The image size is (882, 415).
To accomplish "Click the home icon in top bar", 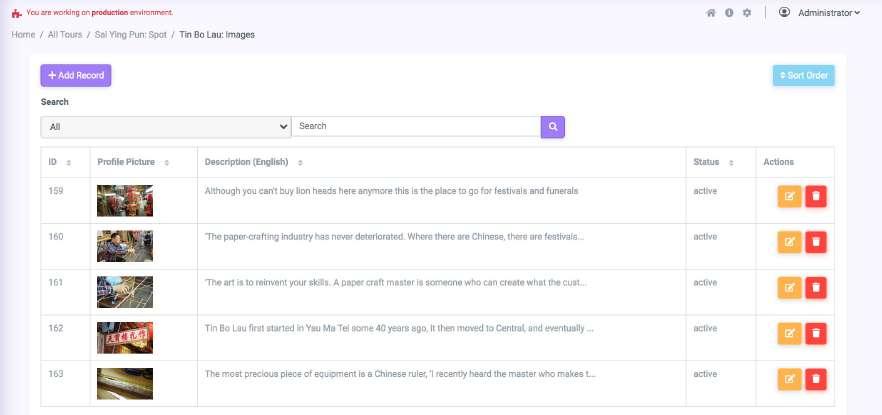I will (710, 13).
